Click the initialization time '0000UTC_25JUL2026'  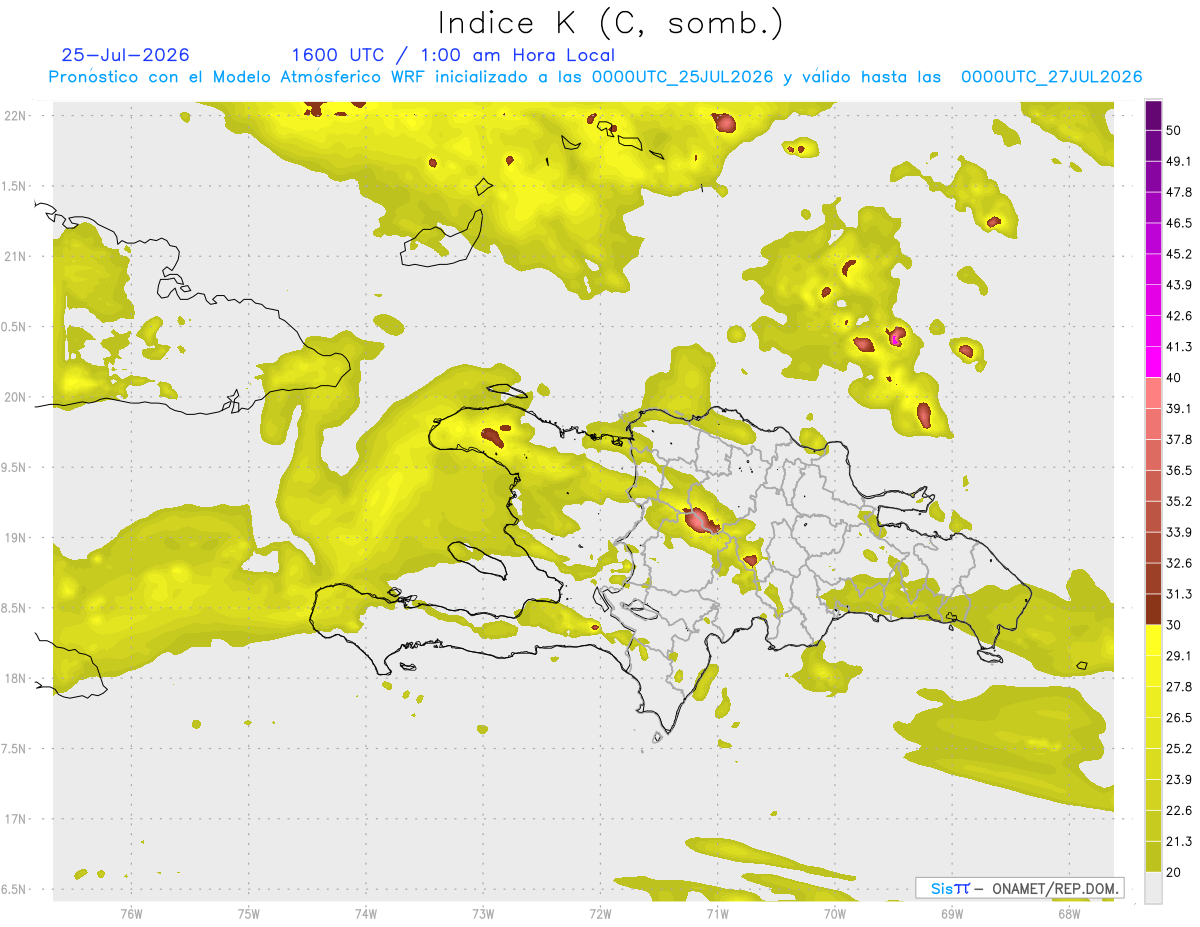point(682,77)
